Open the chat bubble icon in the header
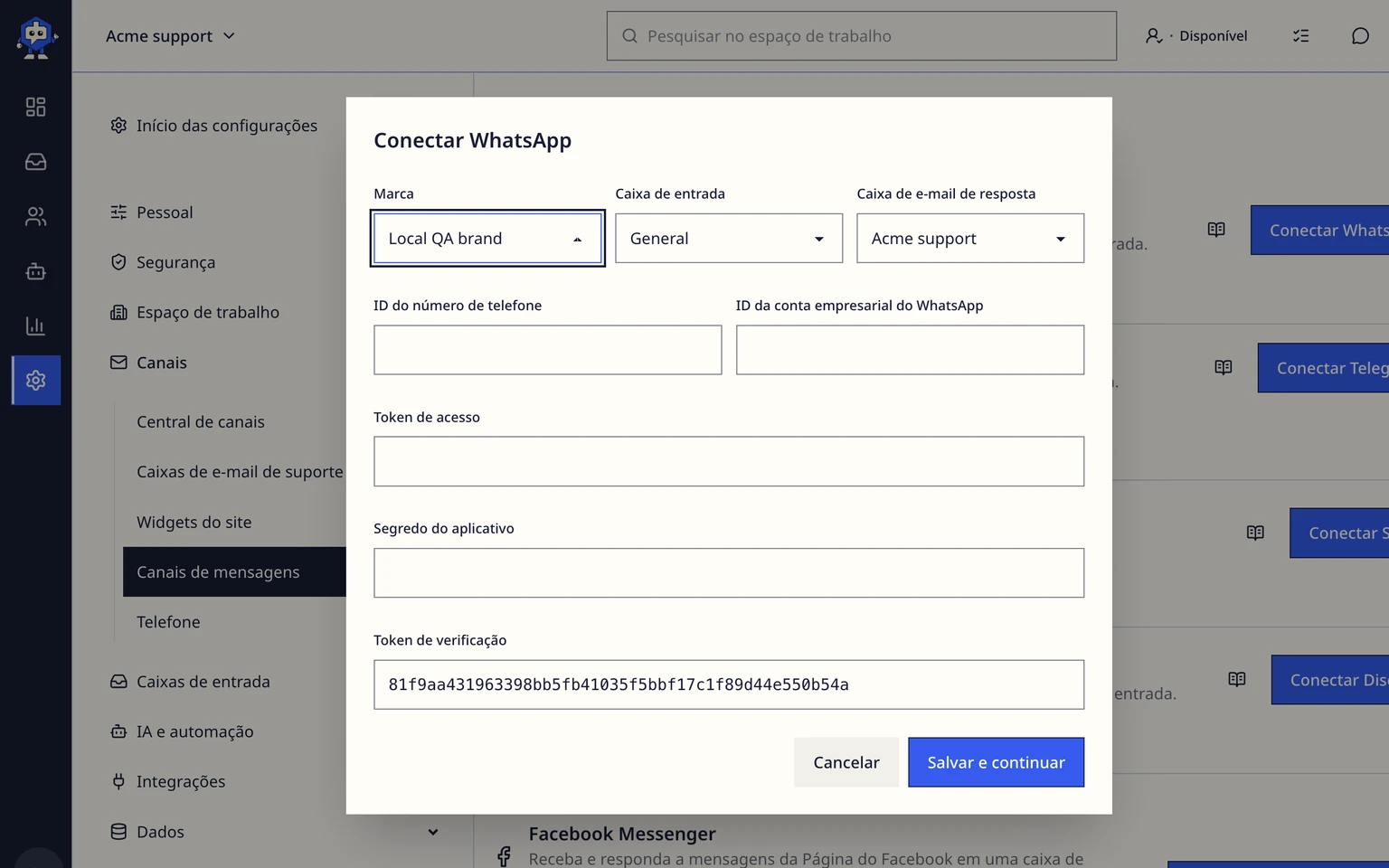1389x868 pixels. point(1360,36)
